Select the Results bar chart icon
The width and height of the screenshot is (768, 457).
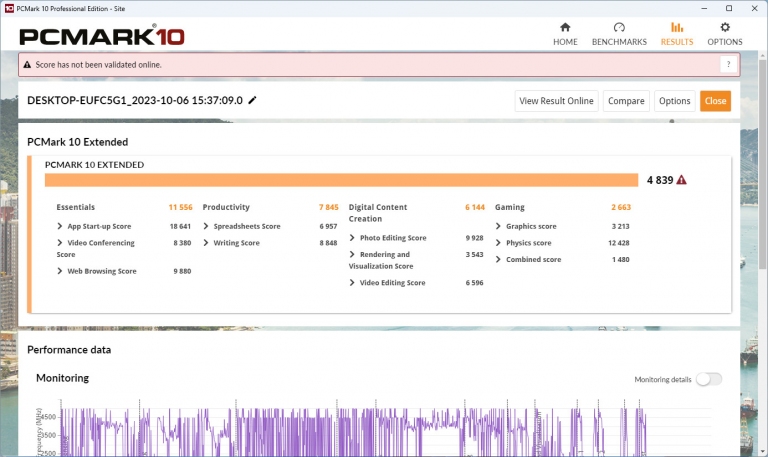click(677, 27)
